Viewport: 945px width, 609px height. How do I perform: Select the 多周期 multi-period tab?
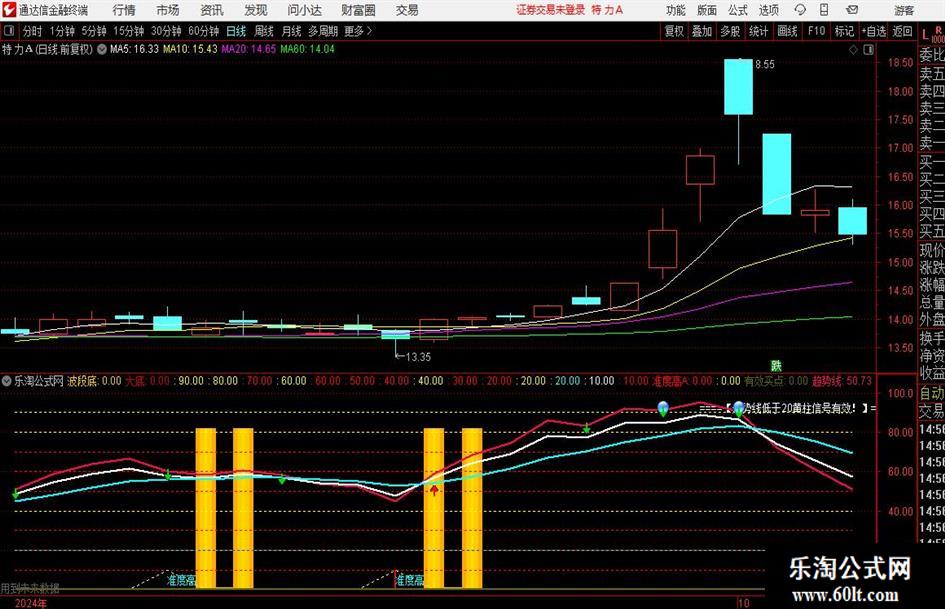point(323,31)
